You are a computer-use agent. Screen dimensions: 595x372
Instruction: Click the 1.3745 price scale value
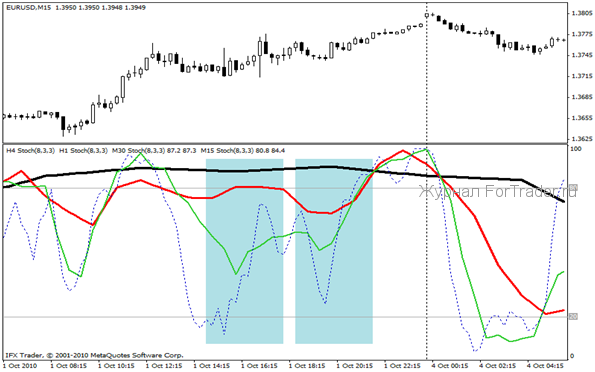point(582,55)
